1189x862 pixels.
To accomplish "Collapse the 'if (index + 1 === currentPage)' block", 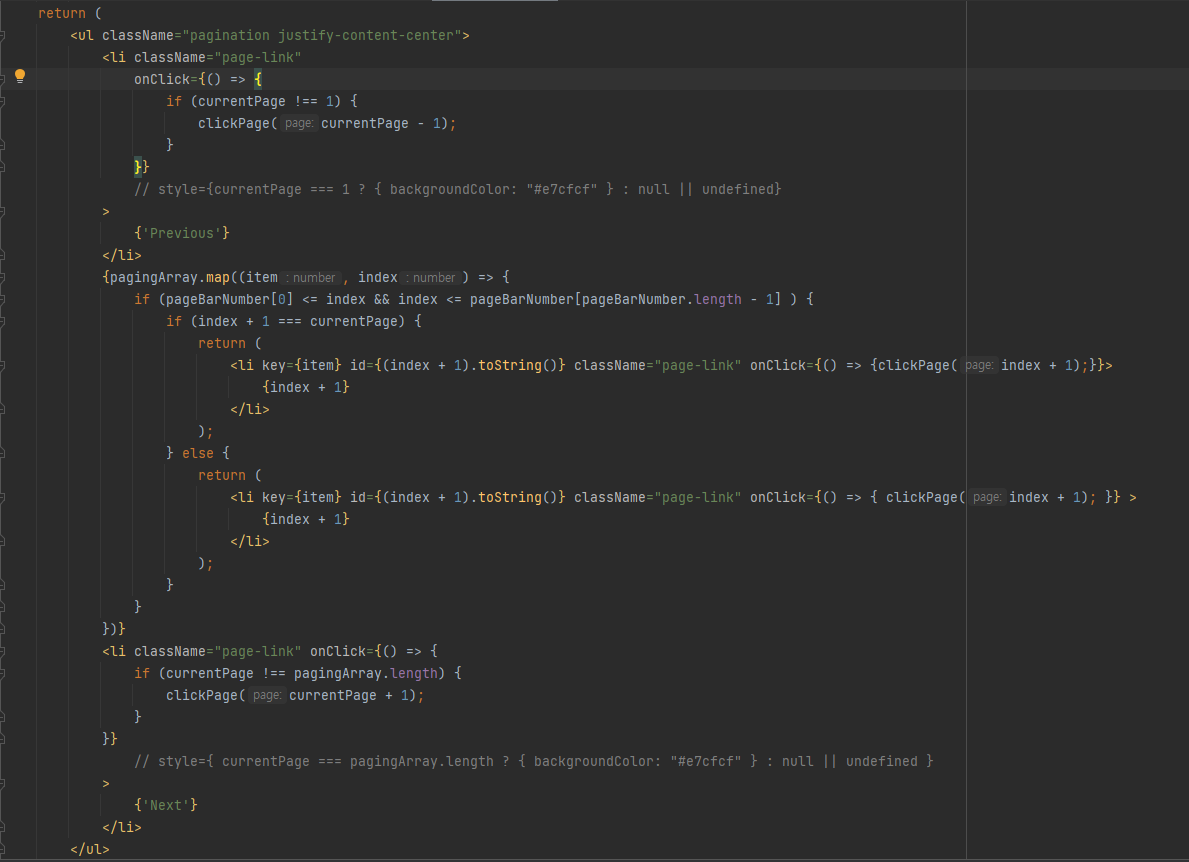I will pyautogui.click(x=2, y=321).
